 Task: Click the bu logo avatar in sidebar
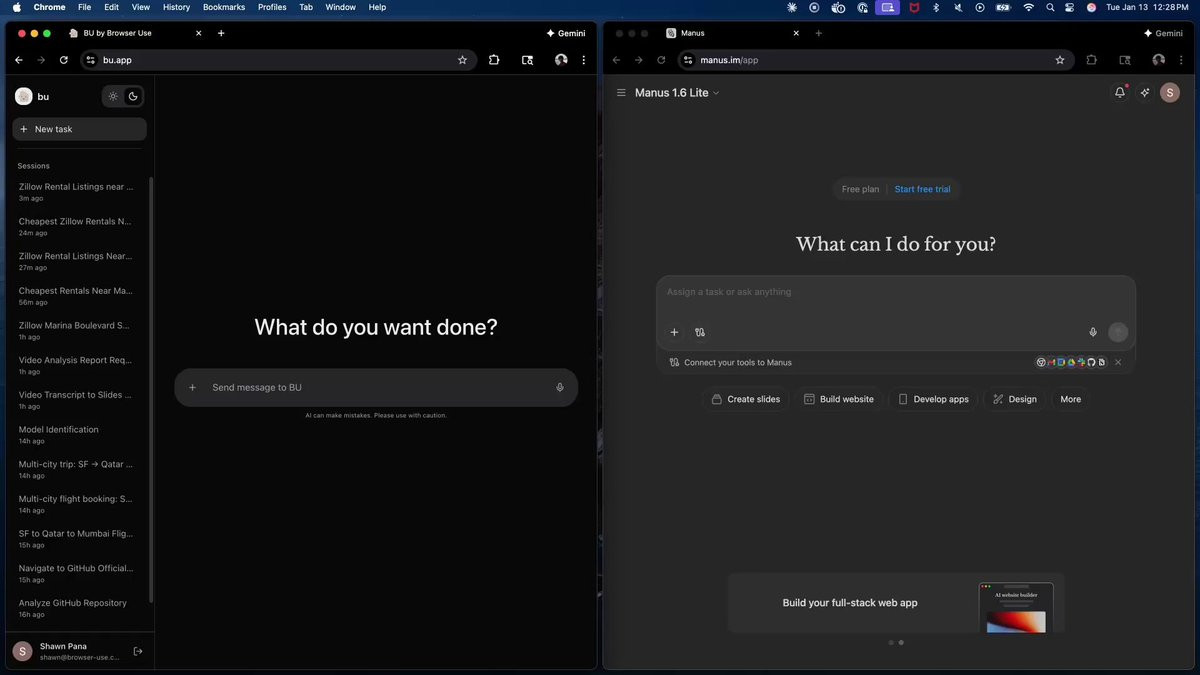[24, 97]
